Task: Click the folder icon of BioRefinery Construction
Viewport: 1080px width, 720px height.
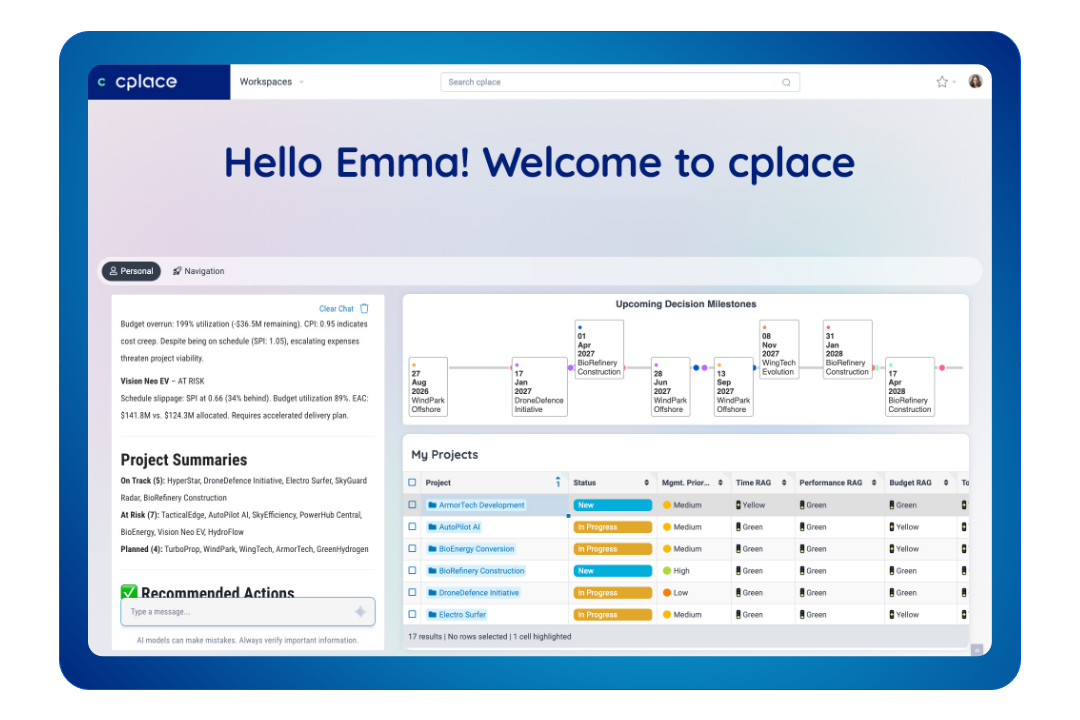Action: click(433, 570)
